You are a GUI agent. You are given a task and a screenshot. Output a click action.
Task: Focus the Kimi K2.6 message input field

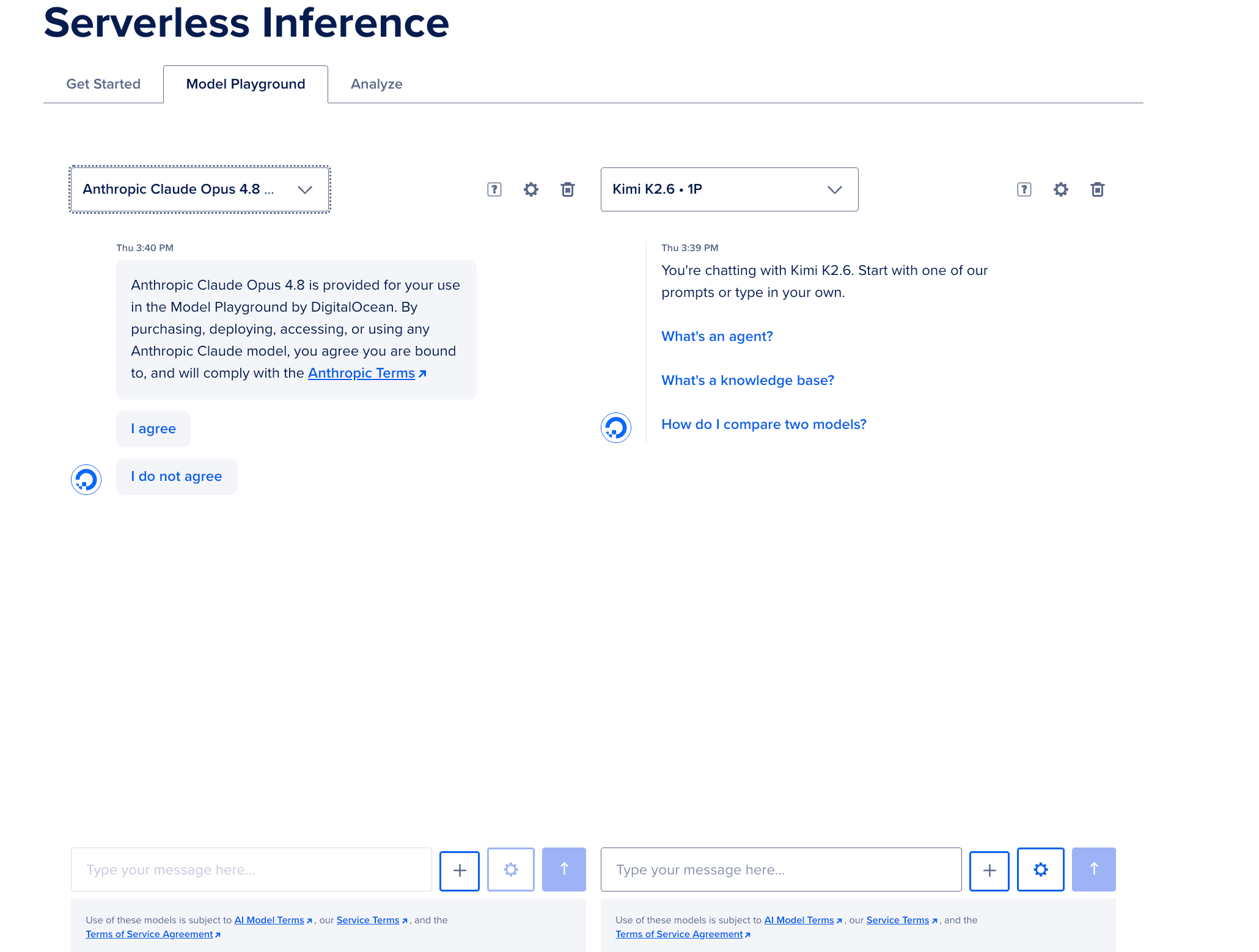(x=781, y=870)
